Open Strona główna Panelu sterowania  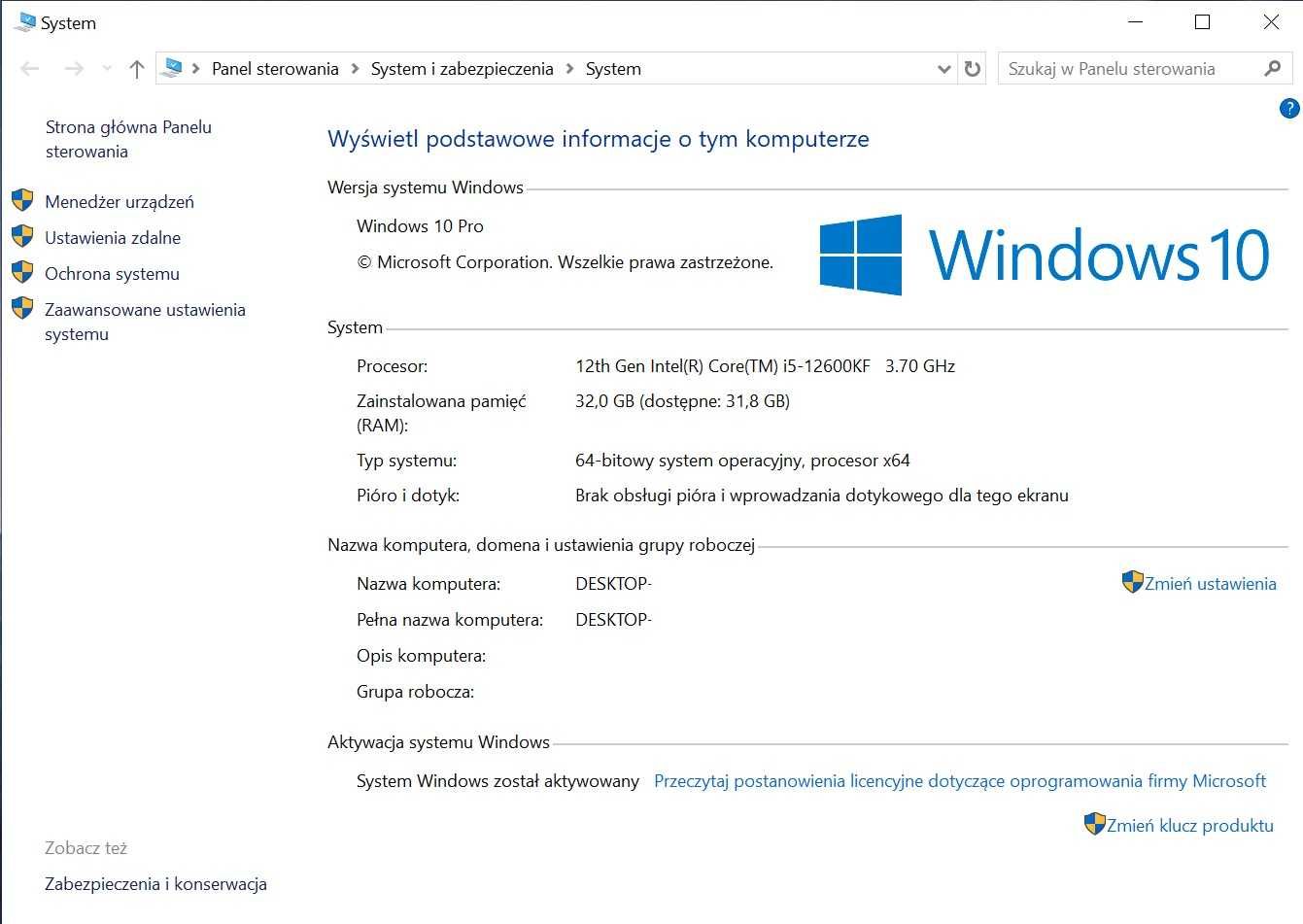128,139
